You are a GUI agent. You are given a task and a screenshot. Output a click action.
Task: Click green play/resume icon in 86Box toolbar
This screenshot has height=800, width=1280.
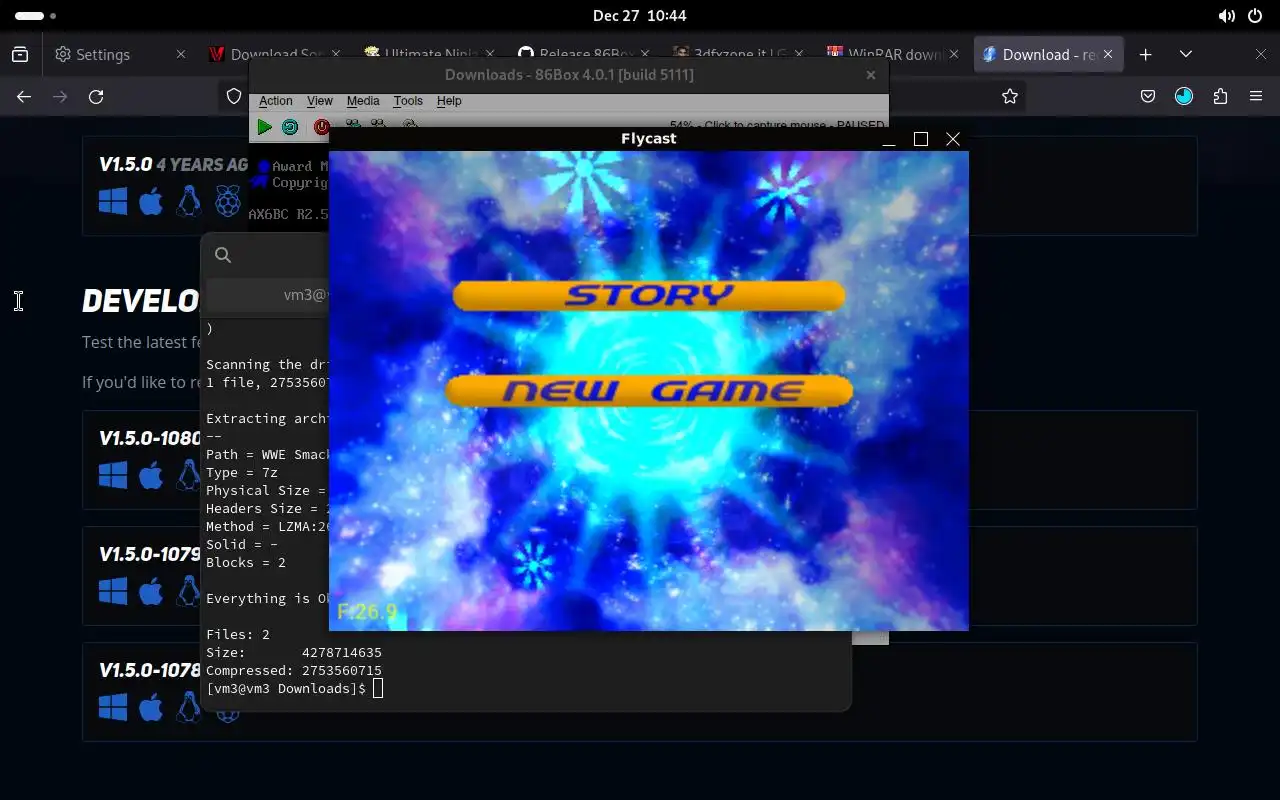[x=264, y=127]
